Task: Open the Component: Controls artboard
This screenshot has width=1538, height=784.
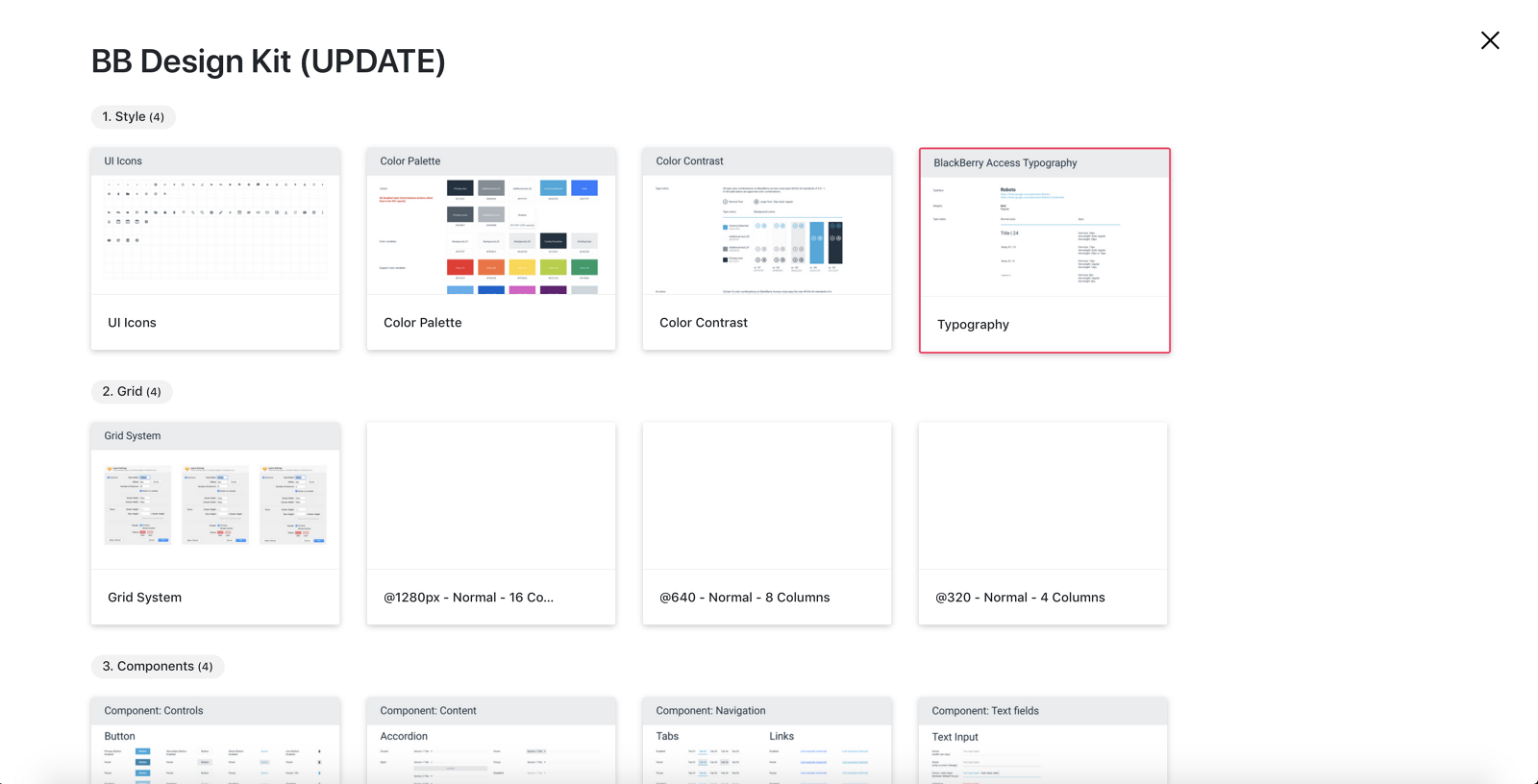Action: [x=215, y=741]
